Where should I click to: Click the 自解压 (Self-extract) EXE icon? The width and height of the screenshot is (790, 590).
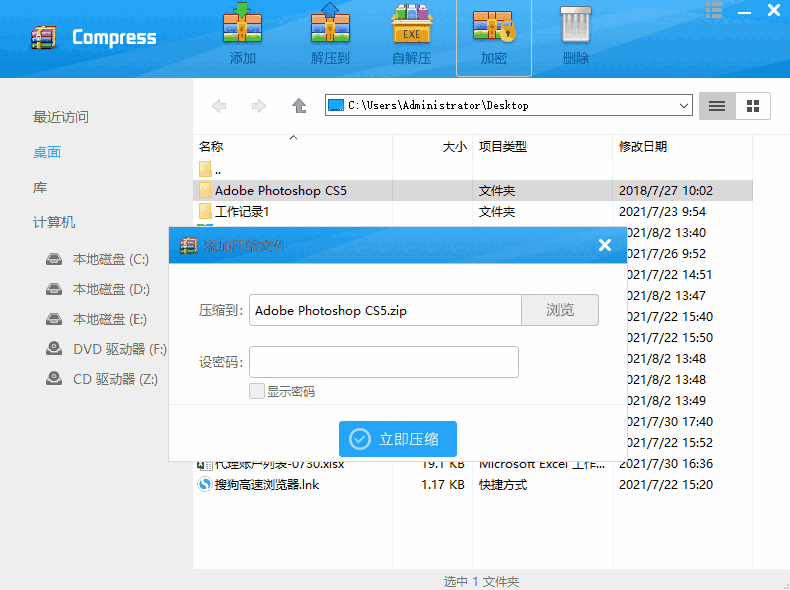click(x=412, y=24)
